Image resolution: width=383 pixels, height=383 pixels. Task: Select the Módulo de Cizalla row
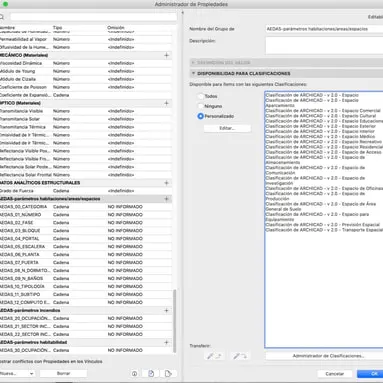[86, 79]
